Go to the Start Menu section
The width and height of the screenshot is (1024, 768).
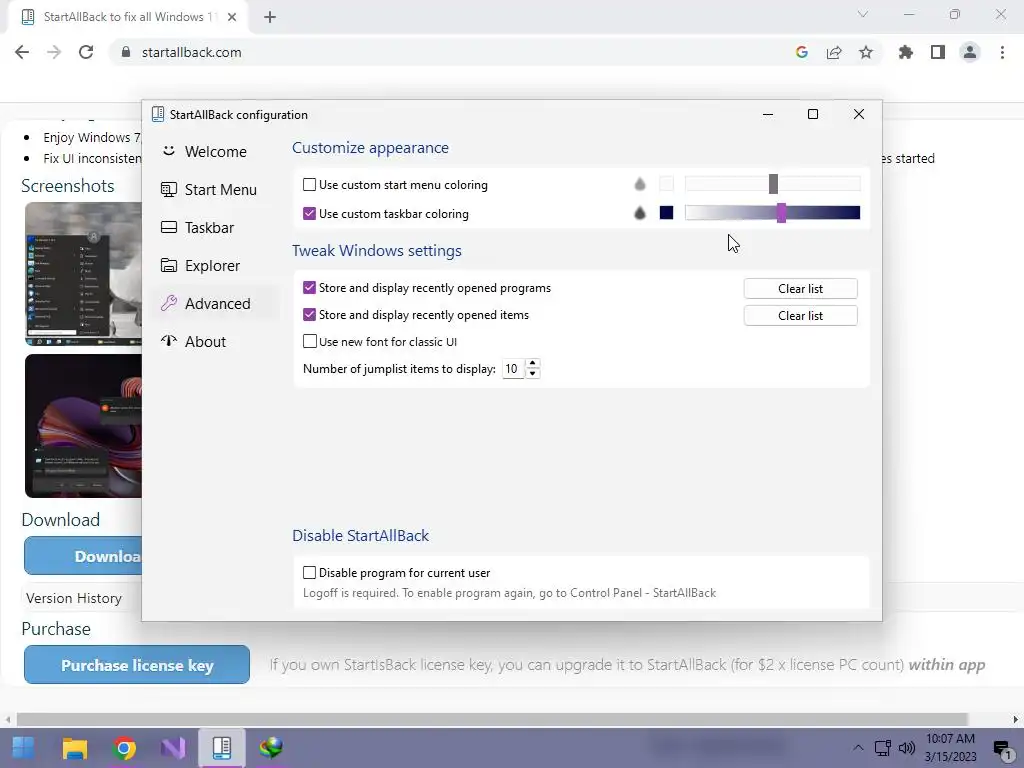216,189
